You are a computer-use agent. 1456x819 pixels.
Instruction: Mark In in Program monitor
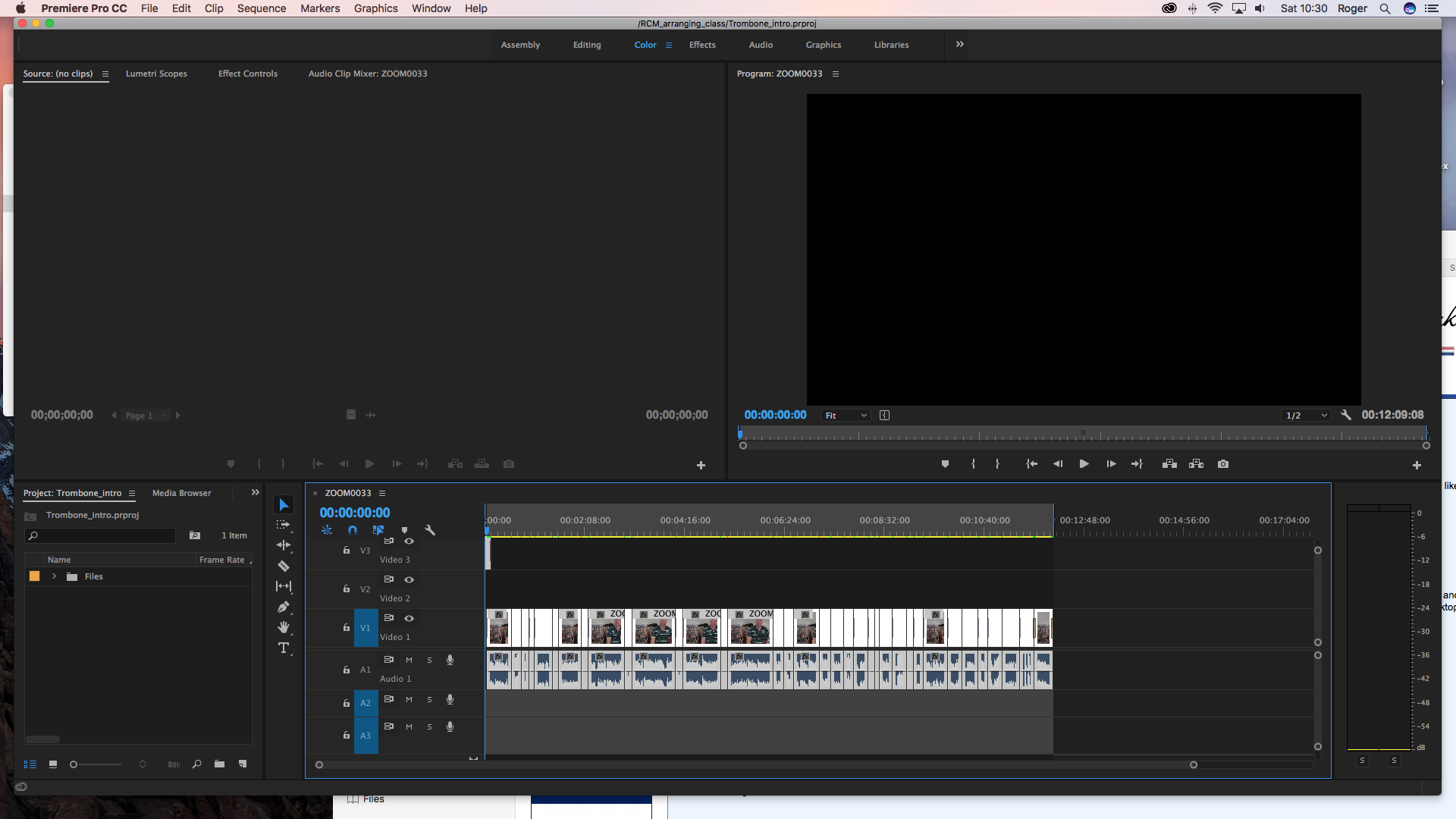click(973, 464)
